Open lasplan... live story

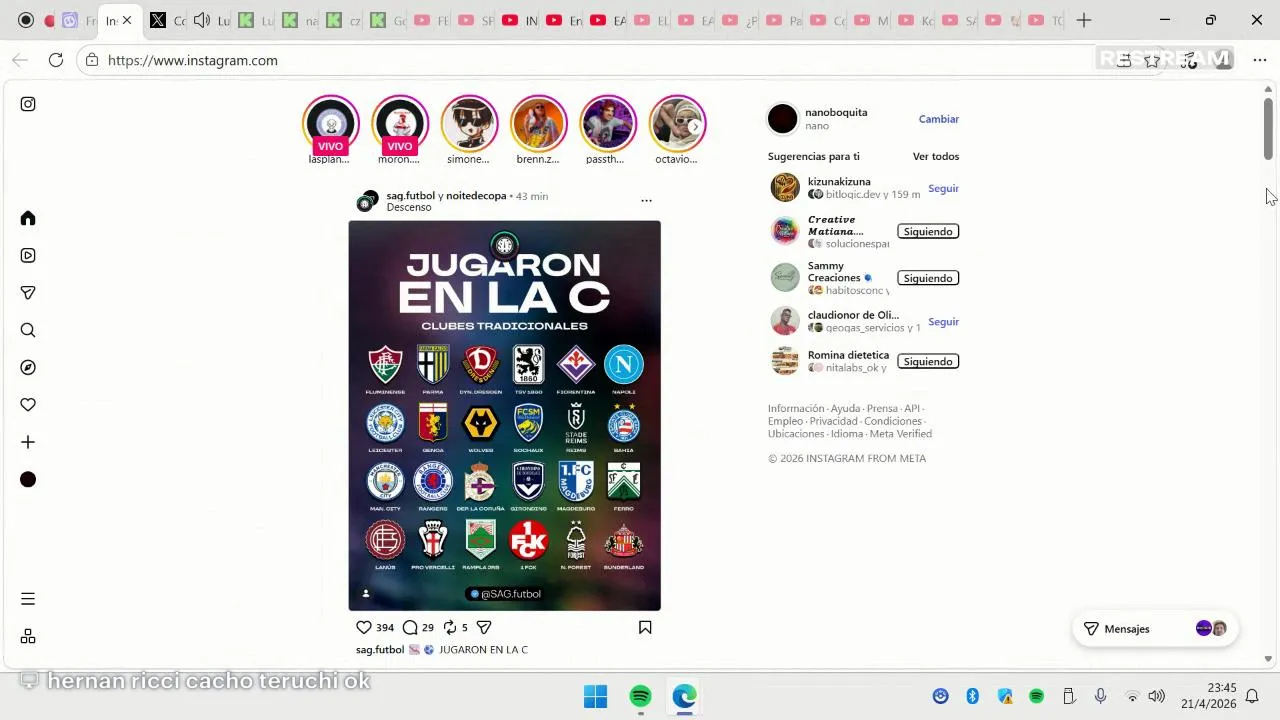click(x=331, y=124)
